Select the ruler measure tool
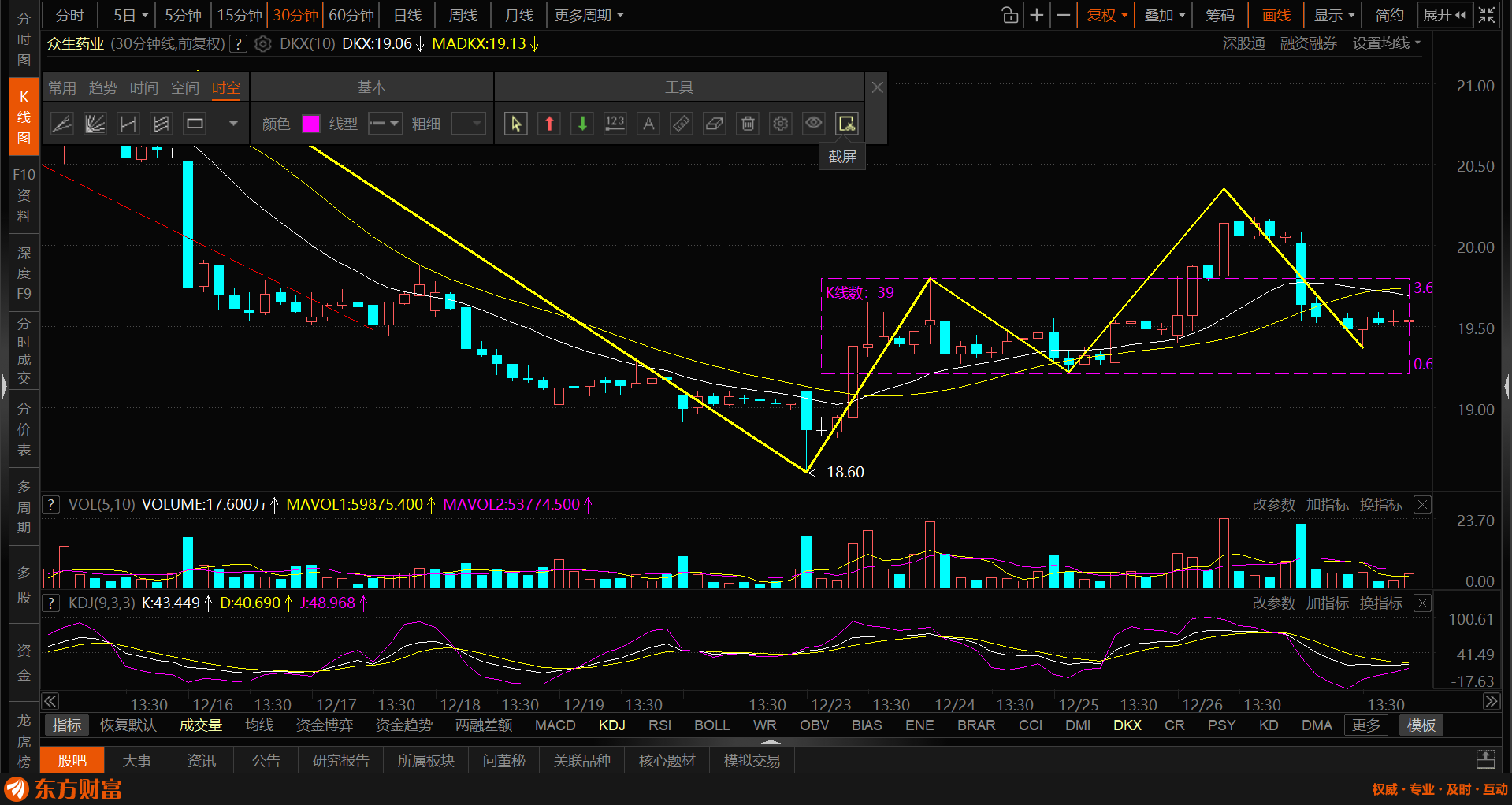The width and height of the screenshot is (1512, 805). tap(682, 124)
